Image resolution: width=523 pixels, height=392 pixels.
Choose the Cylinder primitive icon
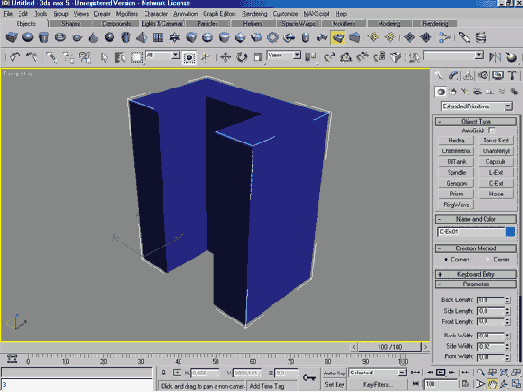pos(44,37)
